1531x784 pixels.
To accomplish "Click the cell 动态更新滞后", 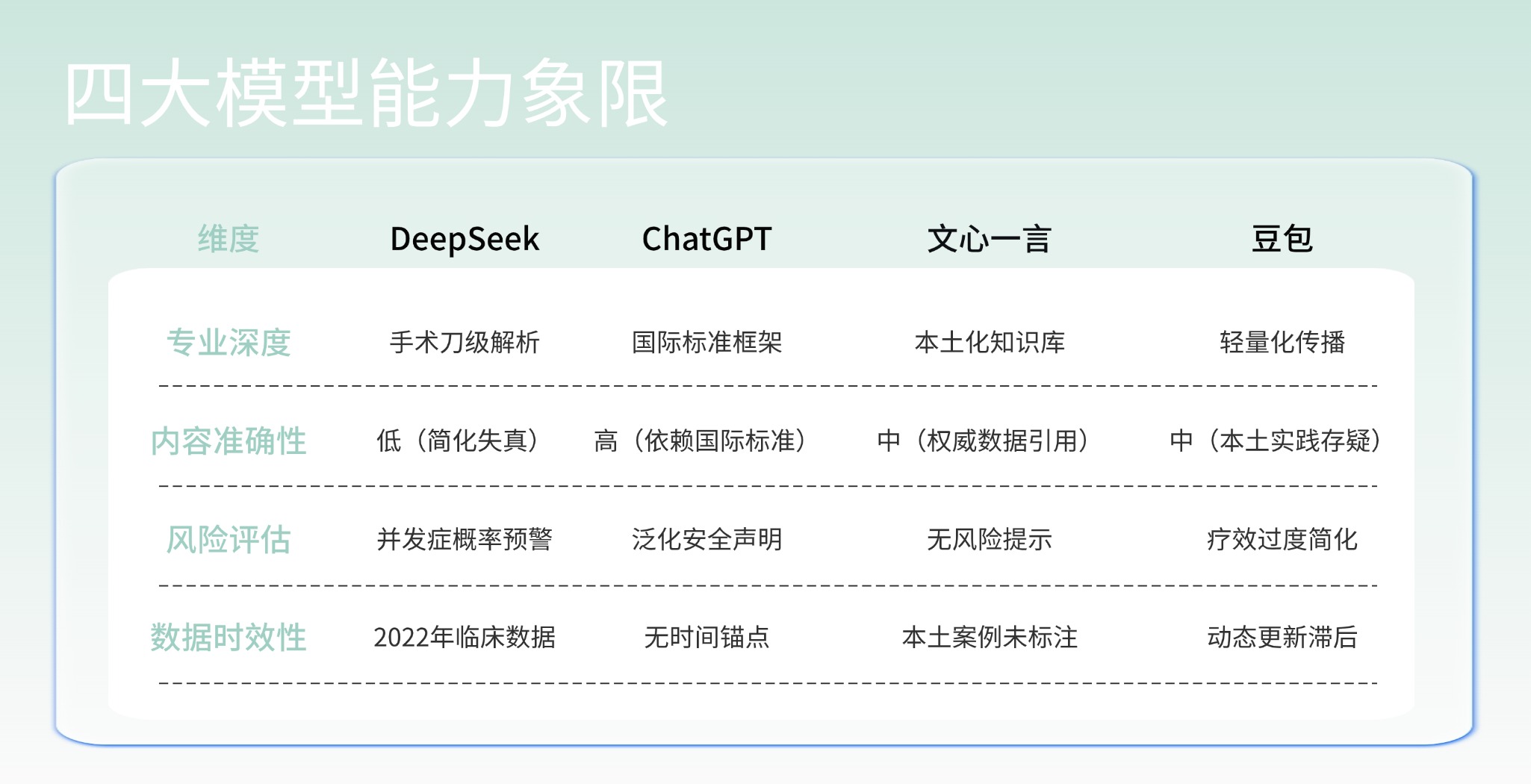I will (x=1282, y=638).
